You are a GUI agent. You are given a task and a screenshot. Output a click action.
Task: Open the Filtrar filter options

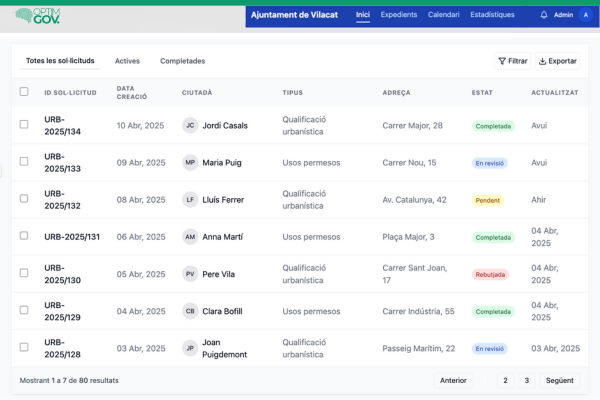point(513,61)
